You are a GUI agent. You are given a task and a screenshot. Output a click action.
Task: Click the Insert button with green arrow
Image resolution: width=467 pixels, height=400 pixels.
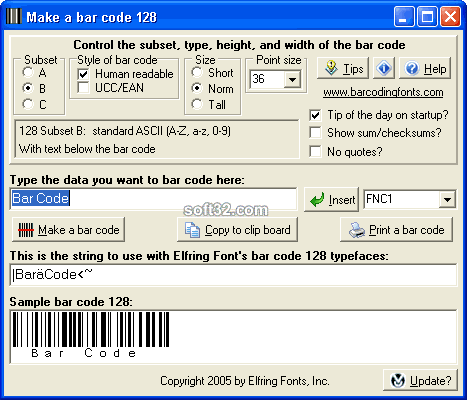[331, 199]
